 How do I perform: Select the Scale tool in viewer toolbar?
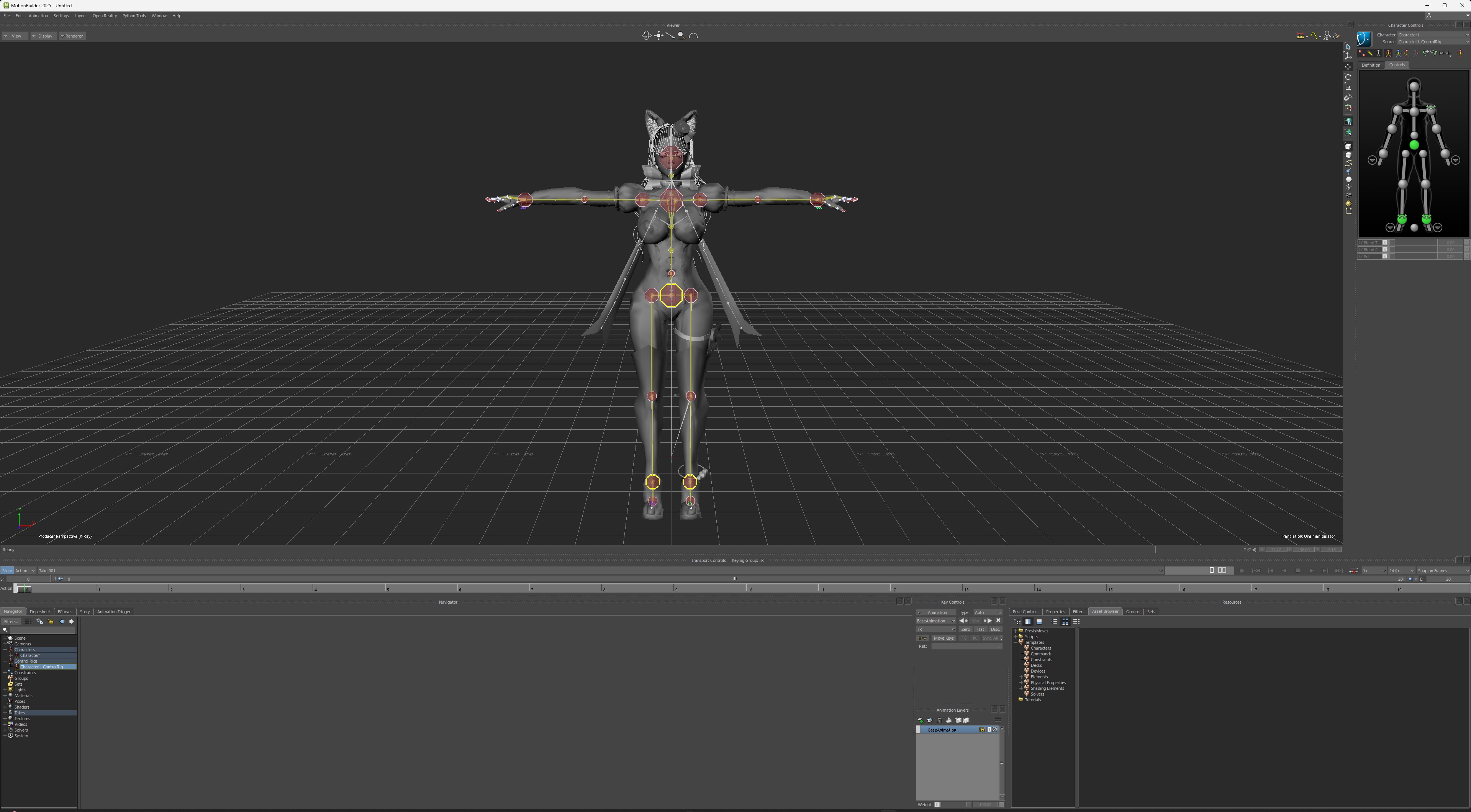tap(1348, 87)
